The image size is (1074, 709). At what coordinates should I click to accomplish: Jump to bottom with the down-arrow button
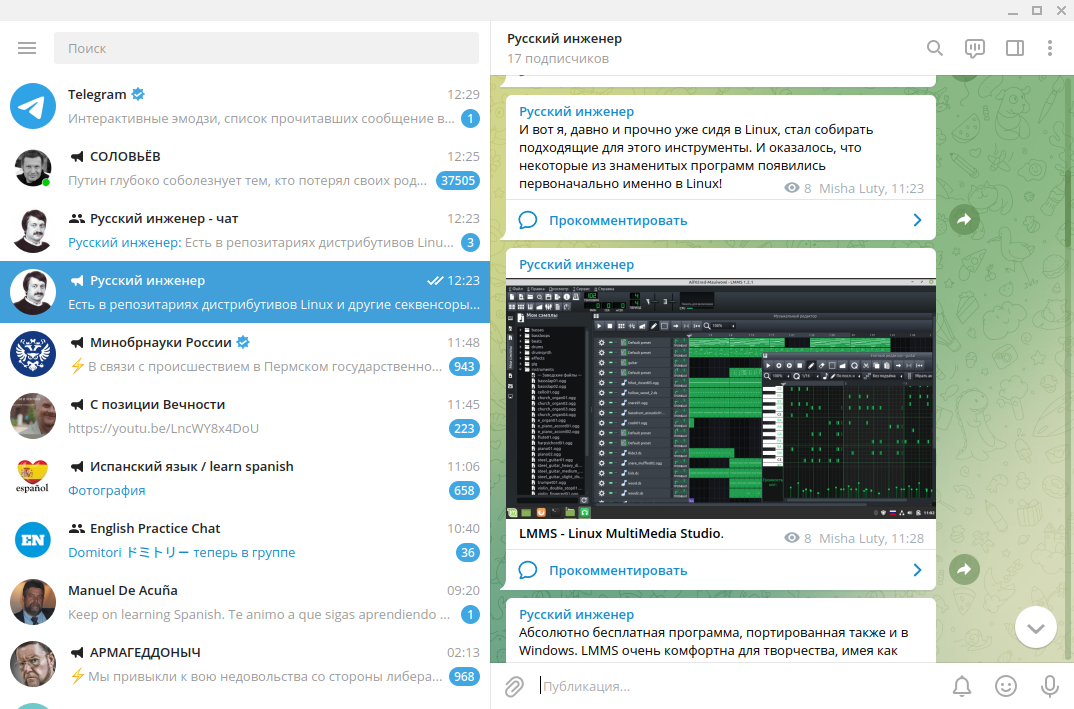click(x=1035, y=627)
